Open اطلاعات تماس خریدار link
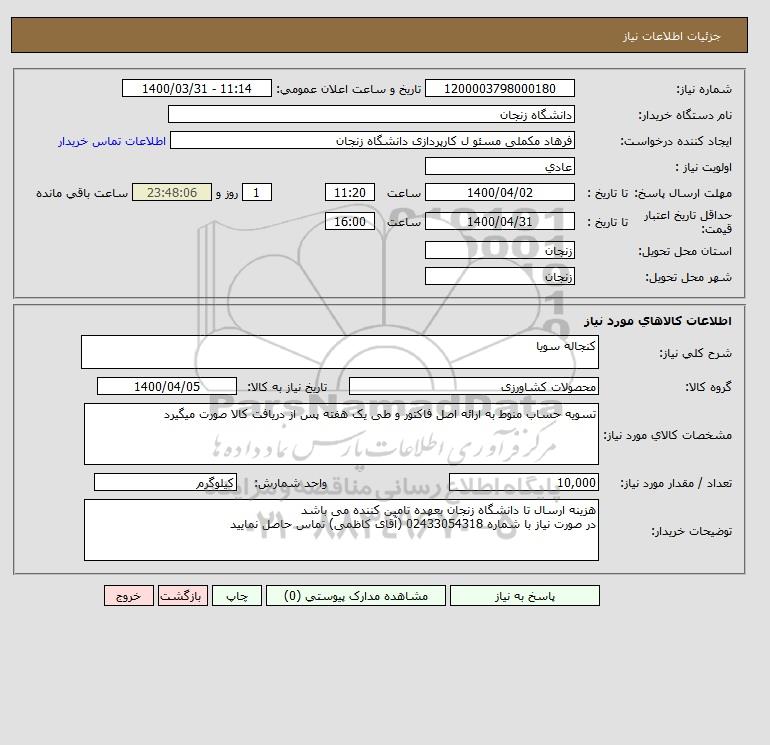770x745 pixels. pyautogui.click(x=112, y=141)
